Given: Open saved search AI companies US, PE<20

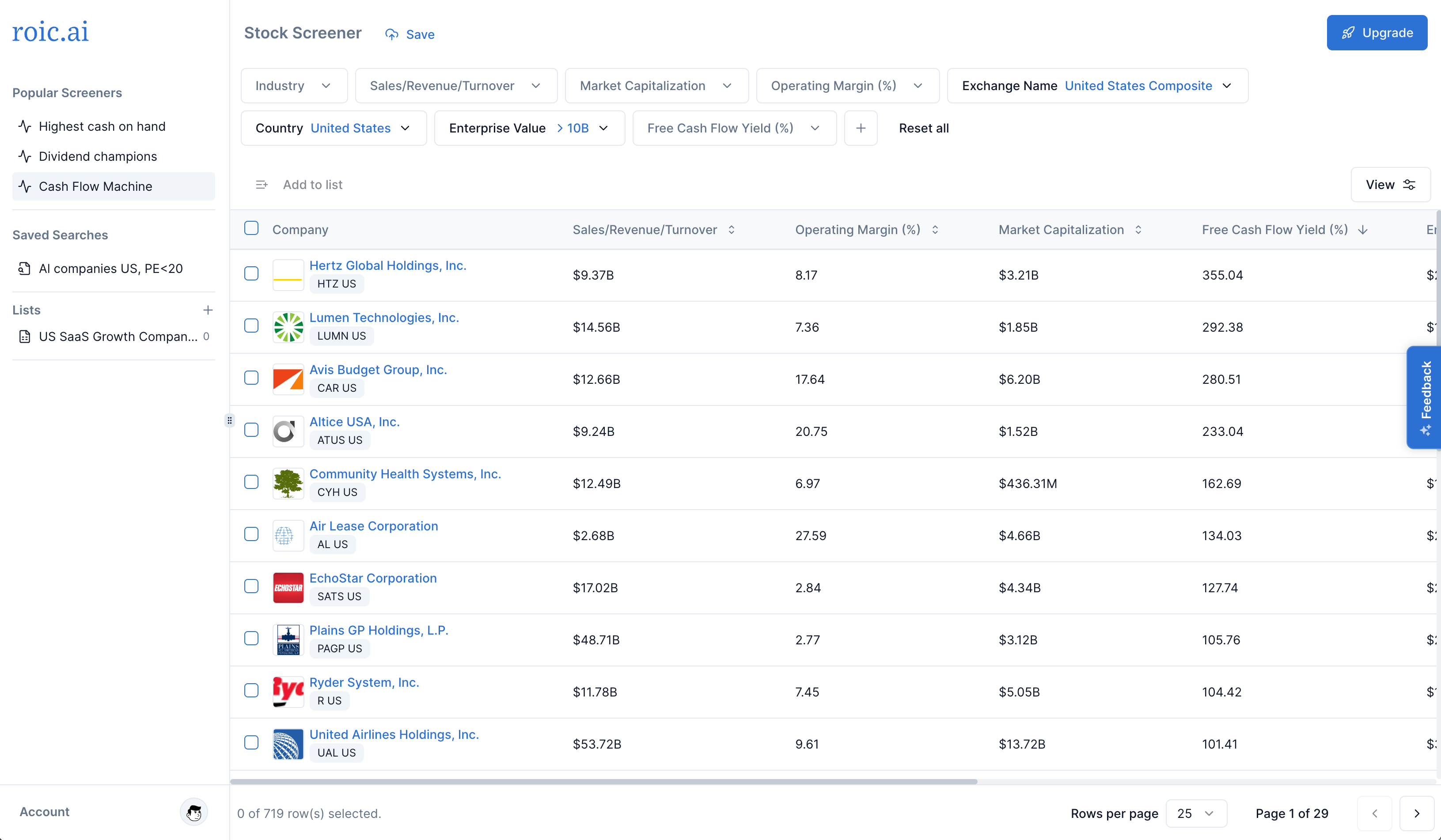Looking at the screenshot, I should click(113, 268).
